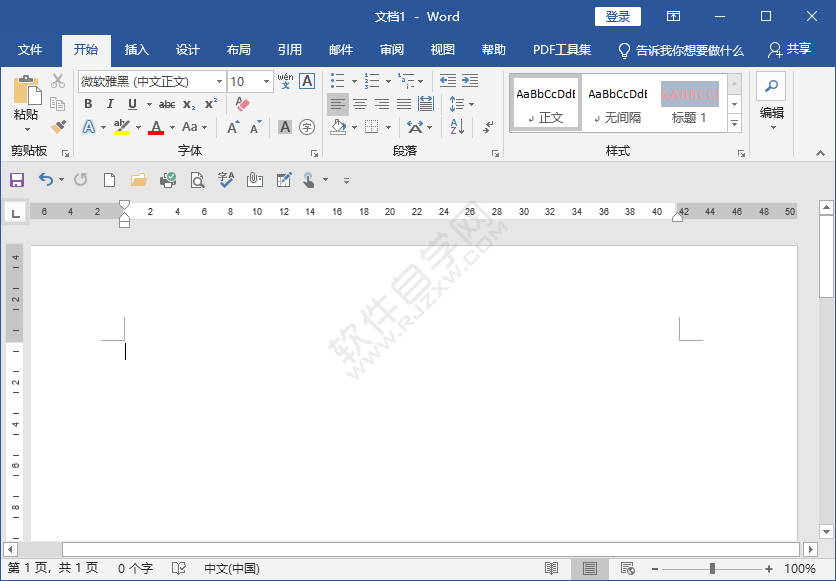Screen dimensions: 836x581
Task: Apply italic formatting
Action: (x=110, y=103)
